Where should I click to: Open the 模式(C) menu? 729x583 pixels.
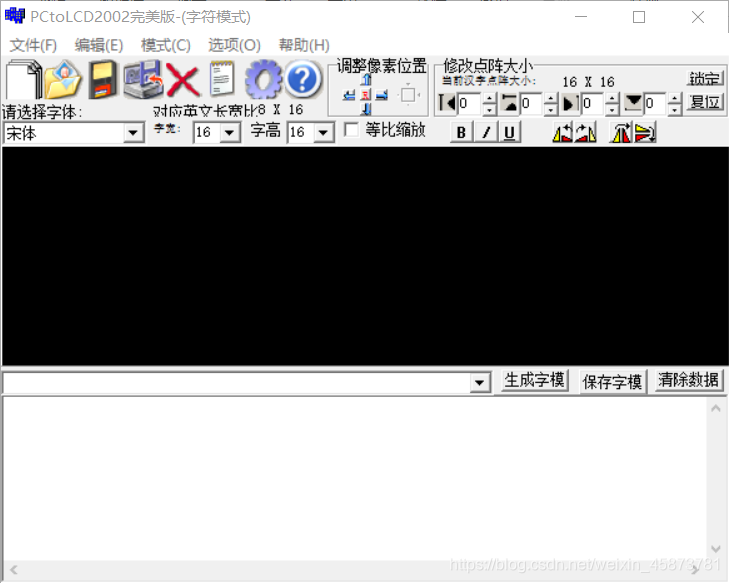tap(166, 45)
